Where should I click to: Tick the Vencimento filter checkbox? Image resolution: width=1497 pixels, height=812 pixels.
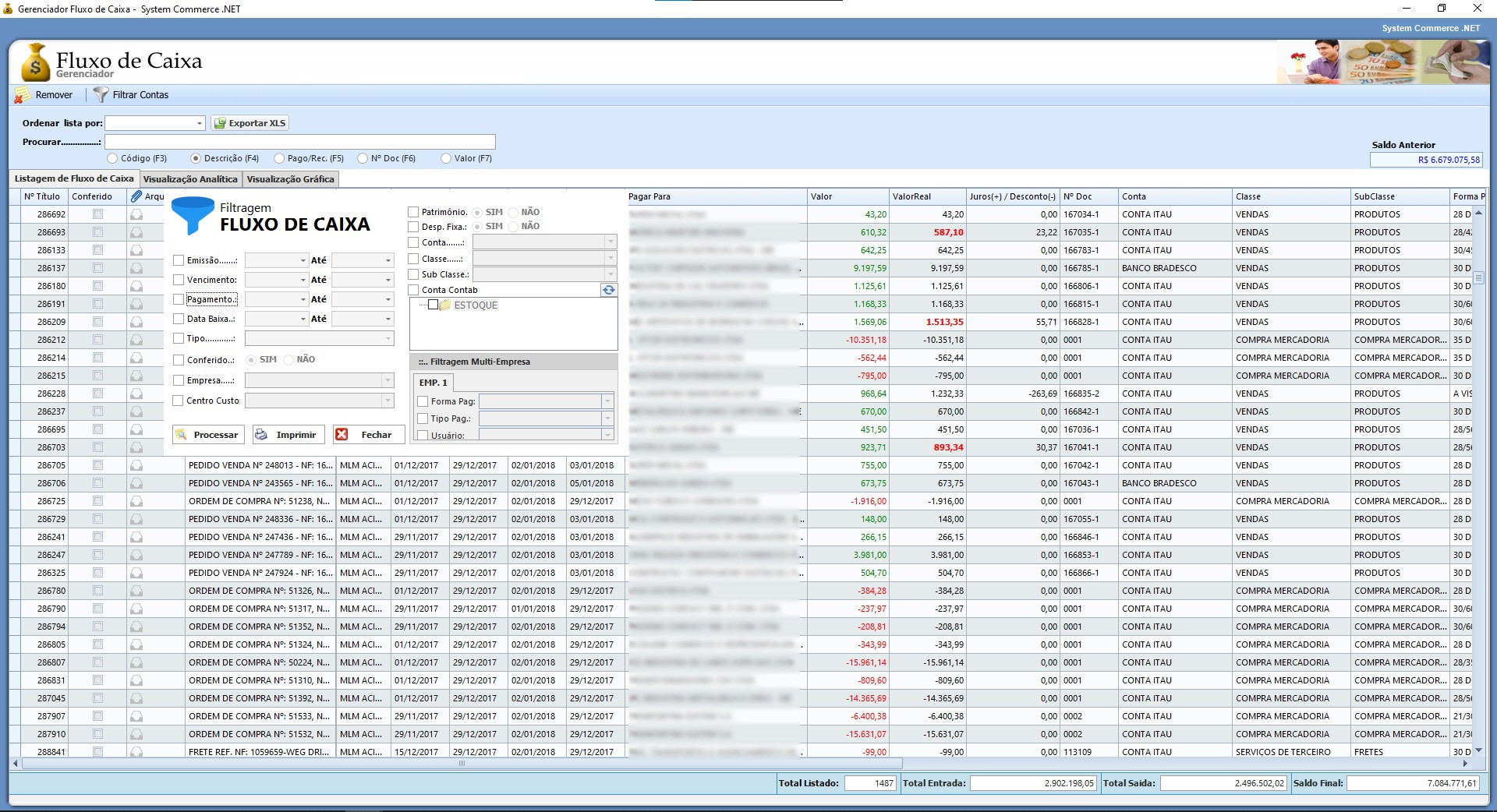[x=179, y=280]
